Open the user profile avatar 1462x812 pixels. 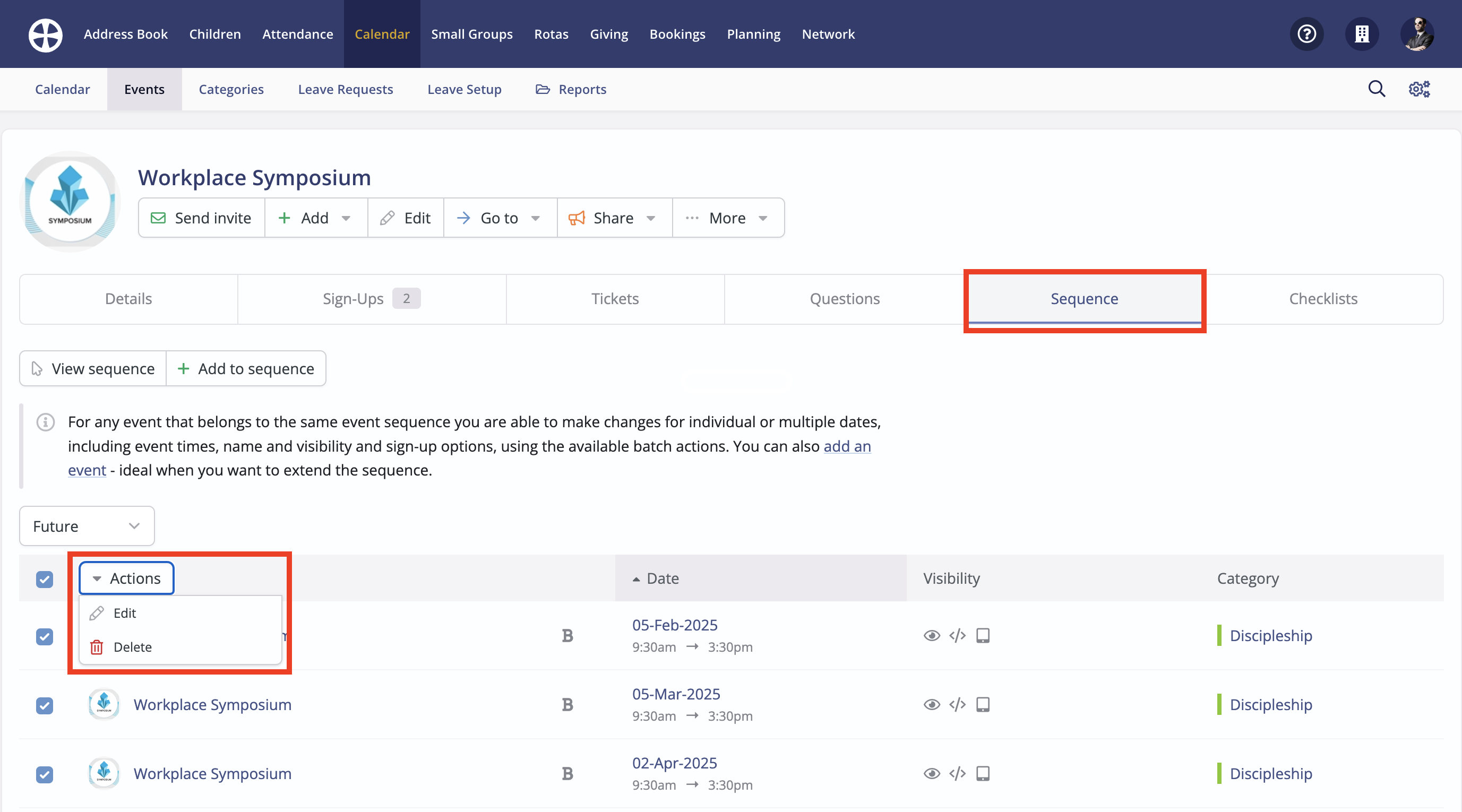tap(1416, 34)
